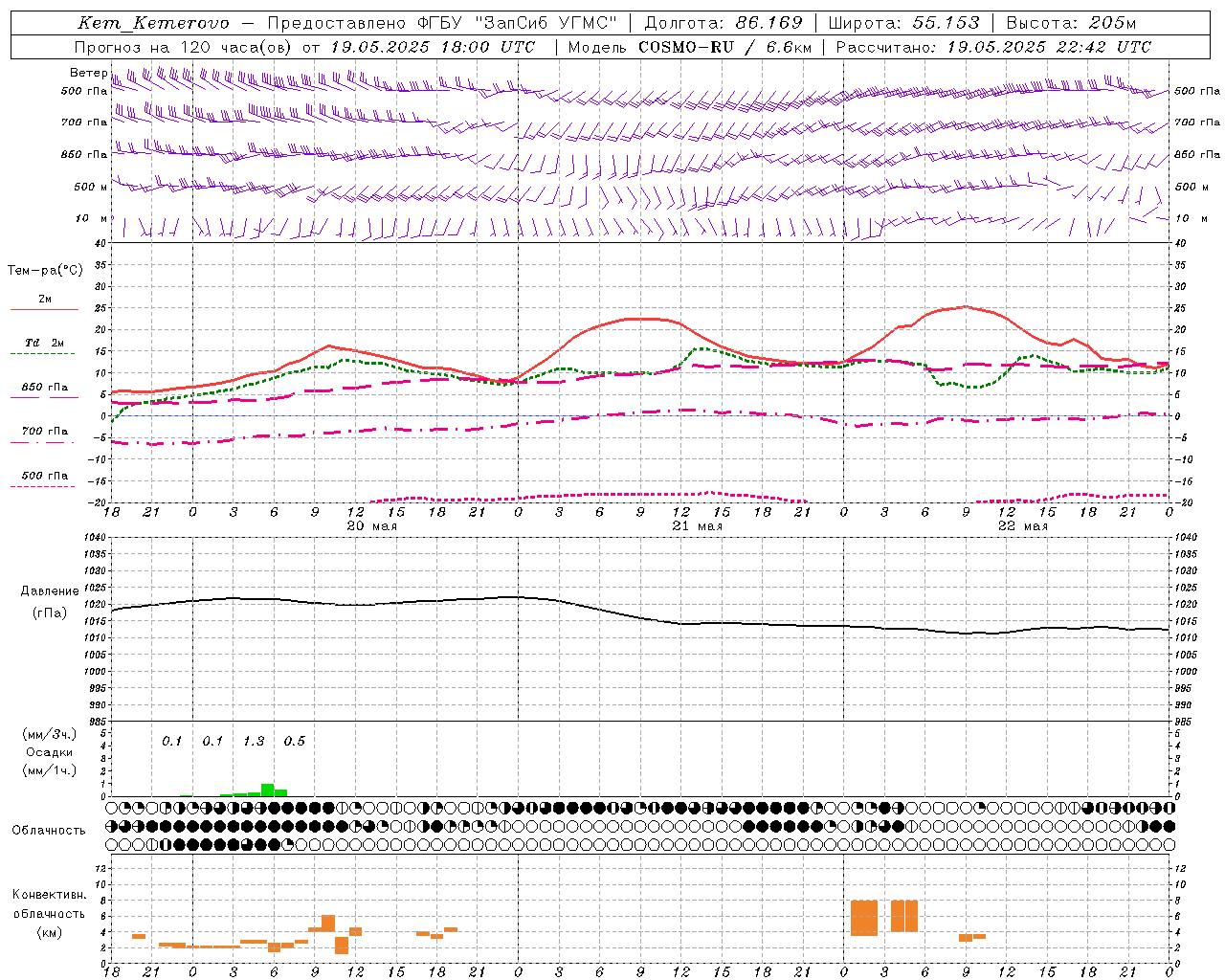This screenshot has height=980, width=1225.
Task: Select the "Конвективн." convective cloud label
Action: click(x=50, y=895)
